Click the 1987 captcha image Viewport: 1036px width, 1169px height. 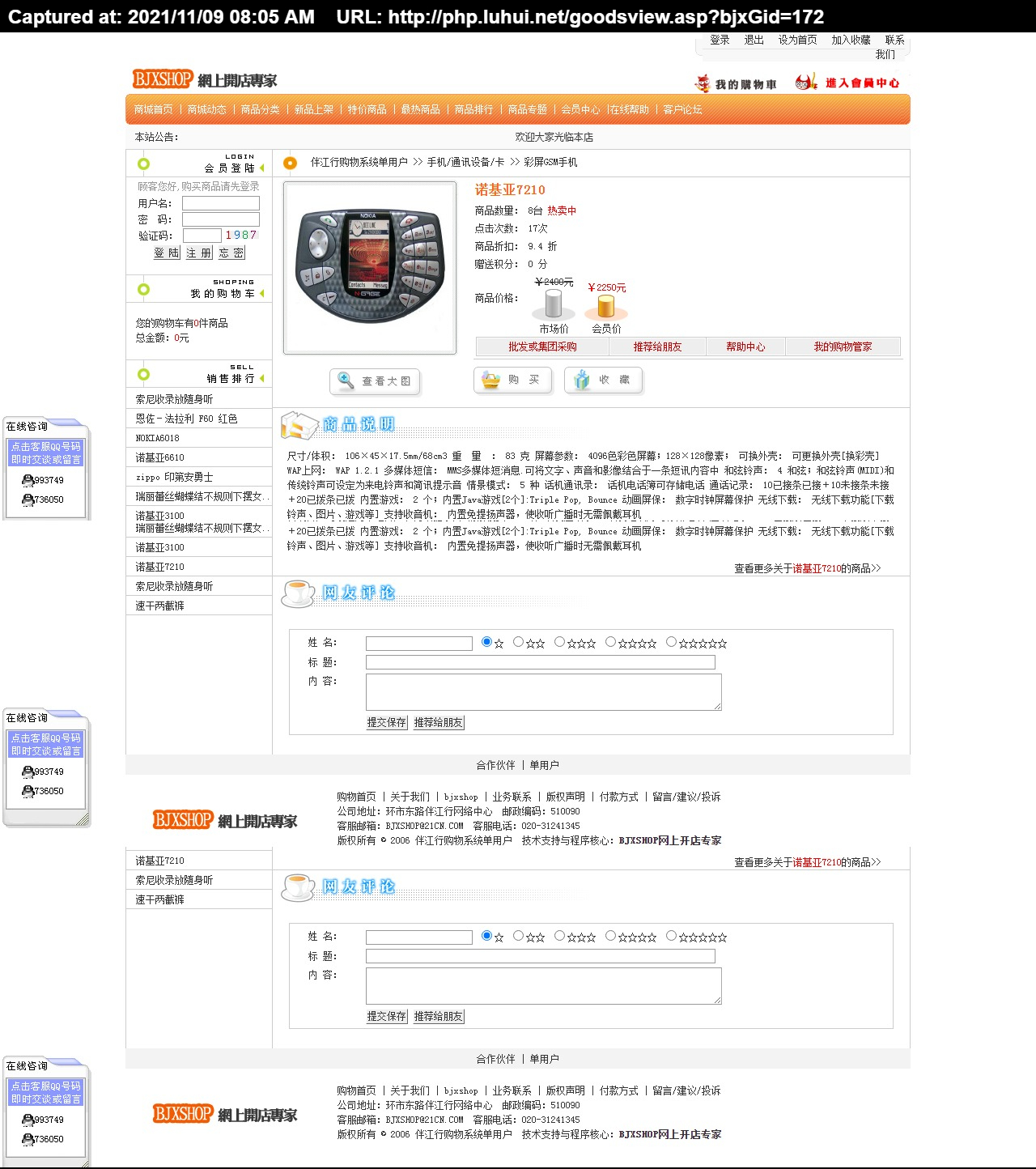click(241, 236)
